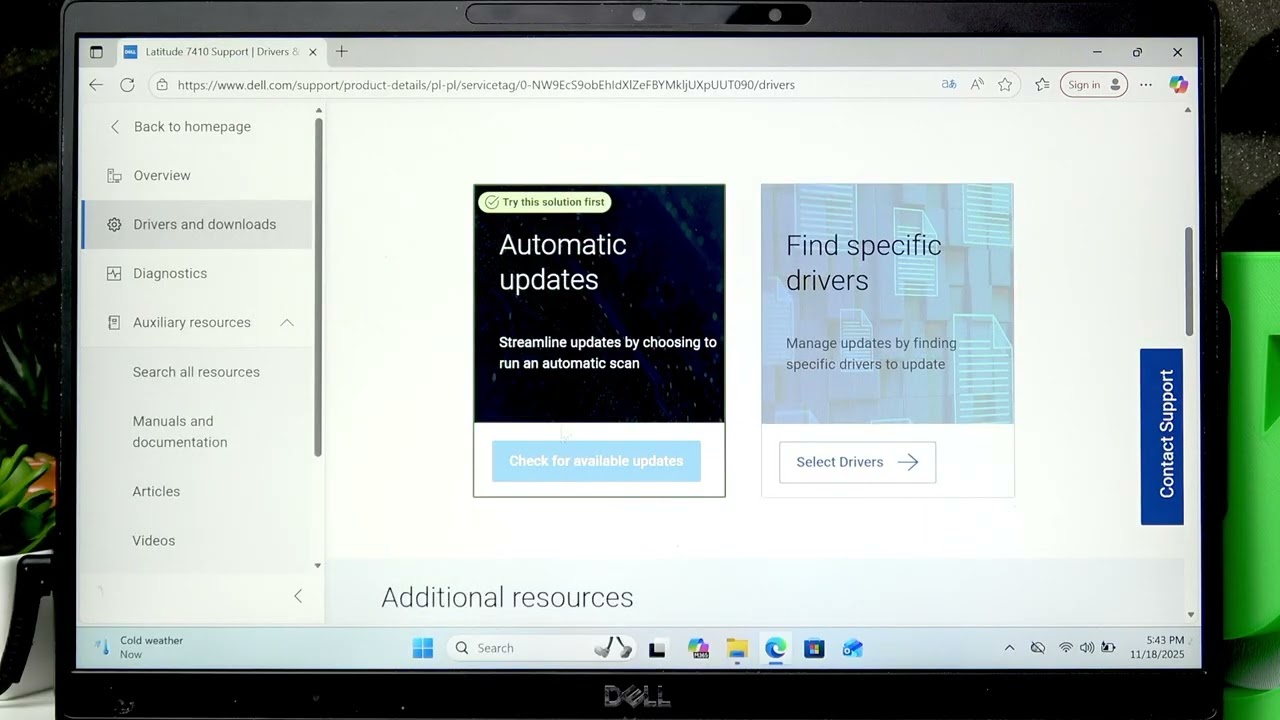Click the address bar URL
This screenshot has height=720, width=1280.
pos(486,85)
